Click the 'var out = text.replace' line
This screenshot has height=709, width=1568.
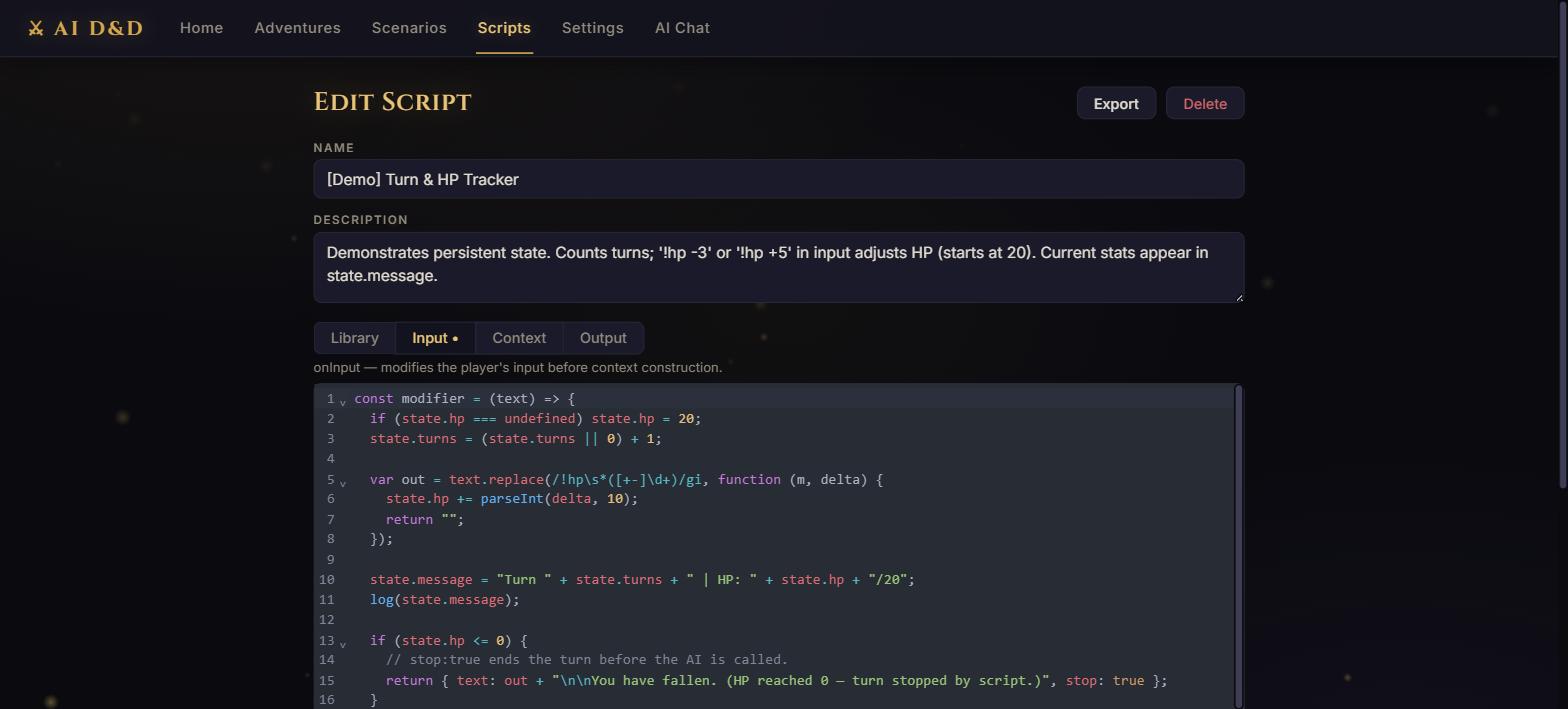(x=626, y=479)
